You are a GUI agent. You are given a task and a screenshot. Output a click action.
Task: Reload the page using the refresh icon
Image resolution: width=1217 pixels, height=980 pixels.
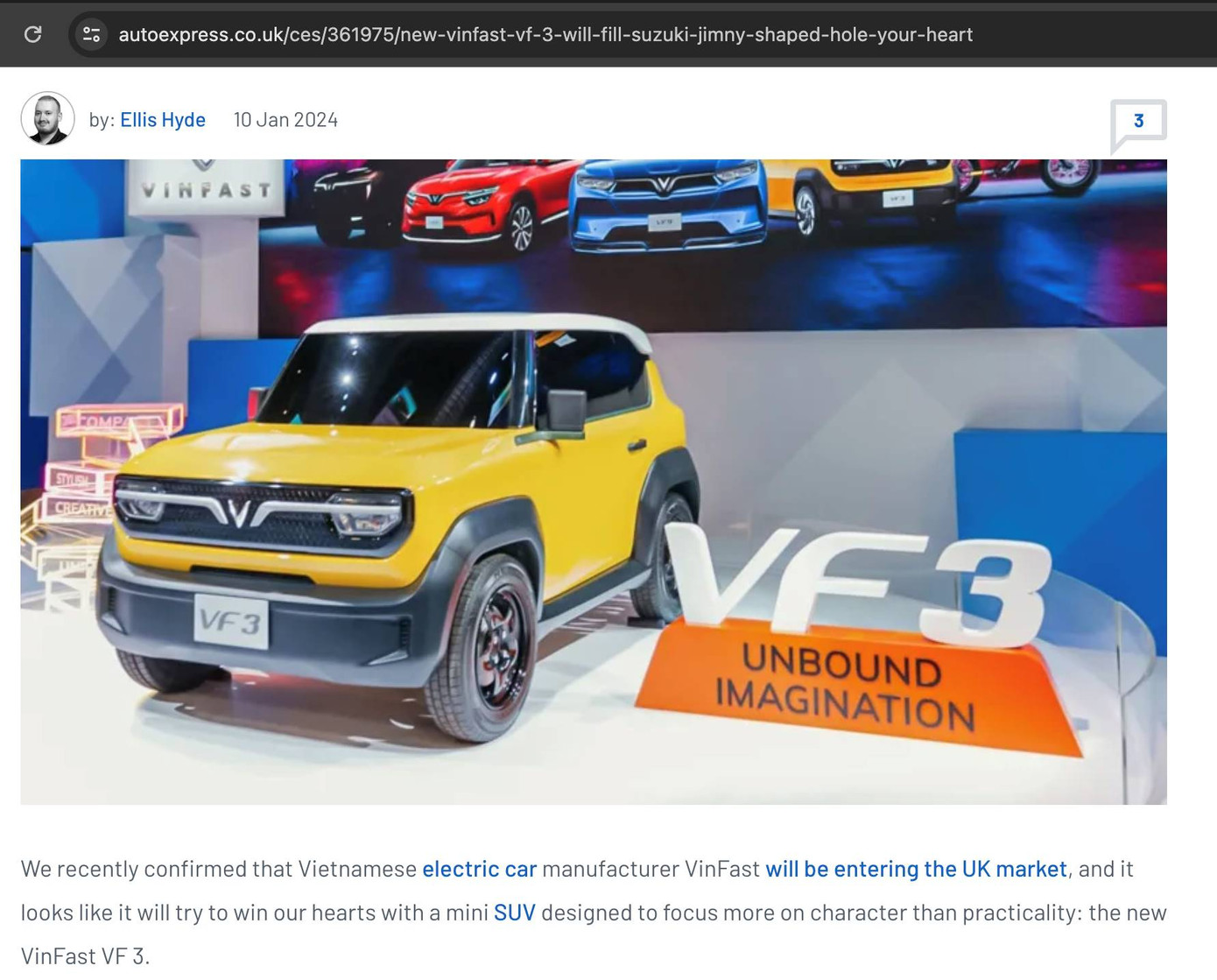coord(33,34)
